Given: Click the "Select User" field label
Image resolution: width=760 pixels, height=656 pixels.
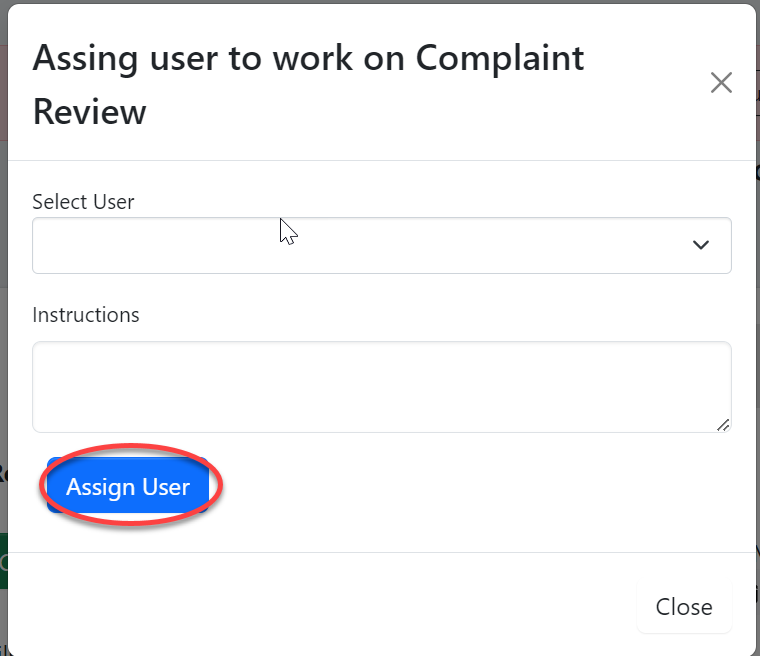Looking at the screenshot, I should tap(83, 201).
